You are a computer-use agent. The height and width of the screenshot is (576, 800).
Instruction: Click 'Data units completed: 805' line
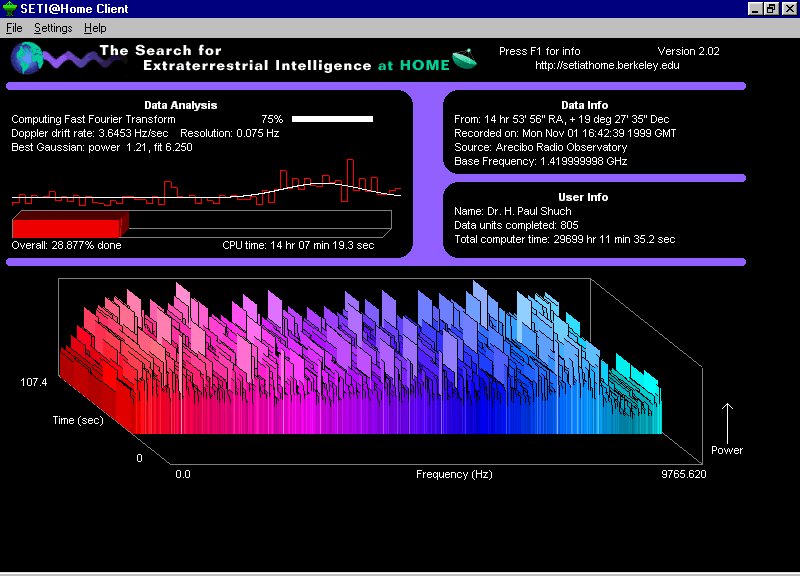click(x=516, y=225)
